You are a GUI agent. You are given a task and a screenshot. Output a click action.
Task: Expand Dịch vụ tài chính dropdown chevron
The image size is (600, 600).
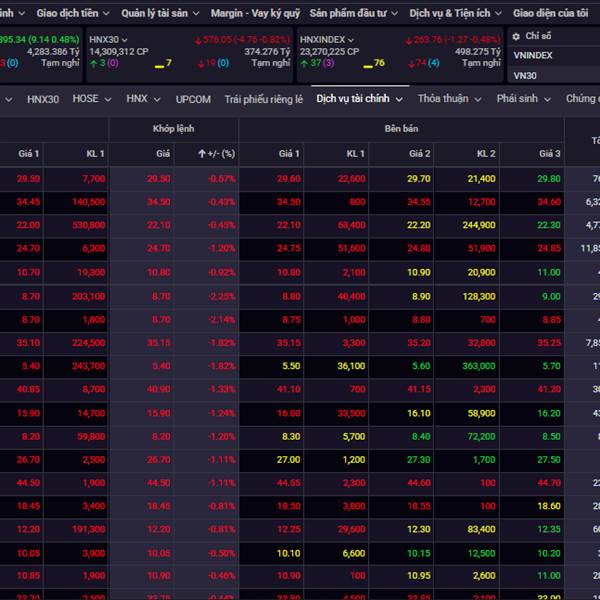399,99
